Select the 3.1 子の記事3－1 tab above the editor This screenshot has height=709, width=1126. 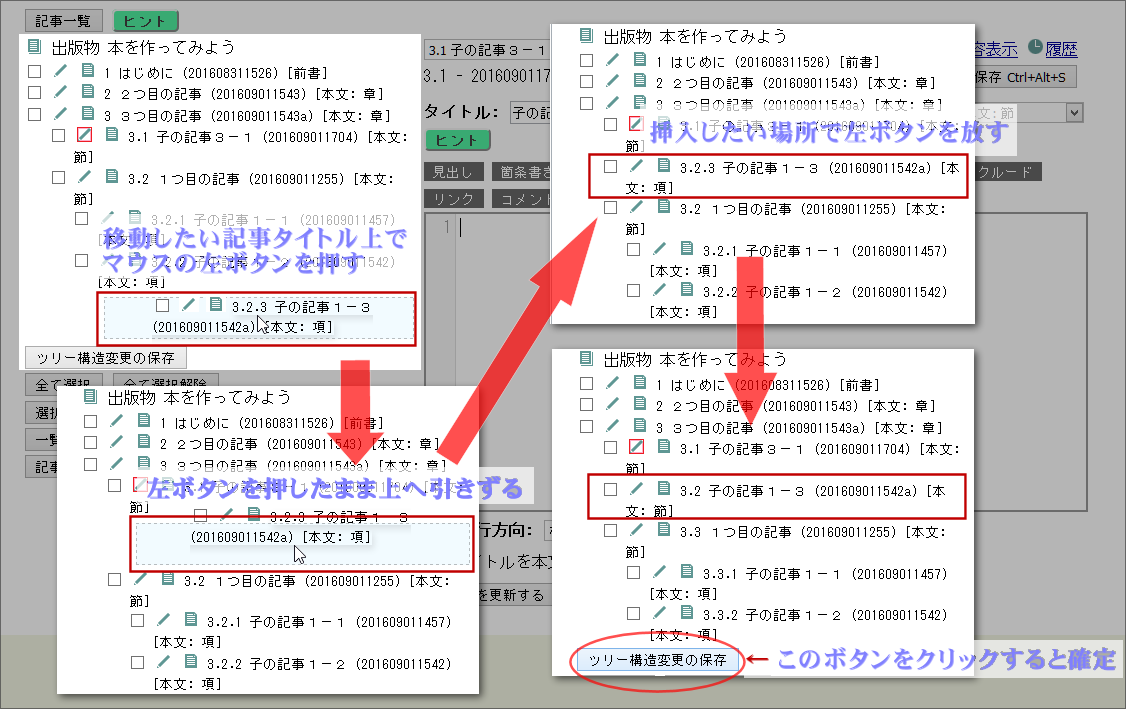(487, 50)
